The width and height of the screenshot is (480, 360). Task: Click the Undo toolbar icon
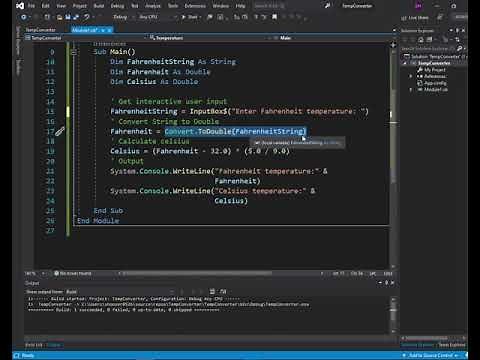click(87, 17)
